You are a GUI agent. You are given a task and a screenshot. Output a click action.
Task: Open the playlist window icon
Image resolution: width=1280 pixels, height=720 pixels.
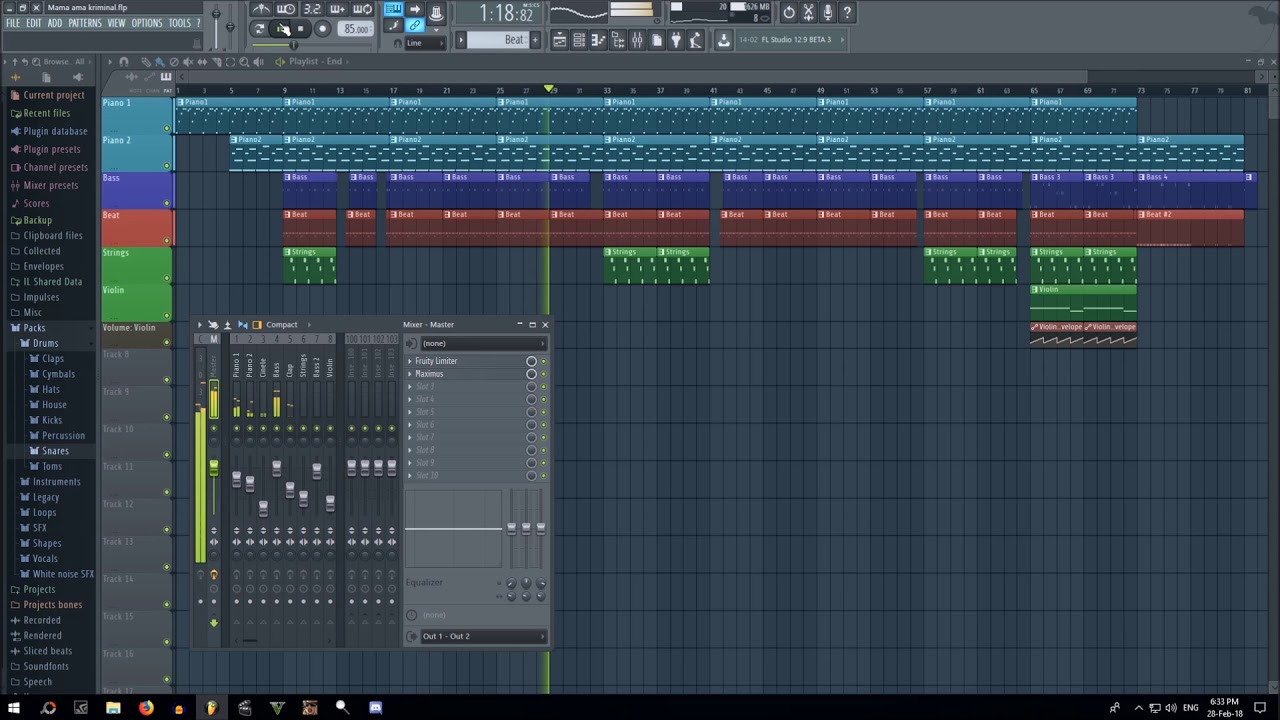560,40
